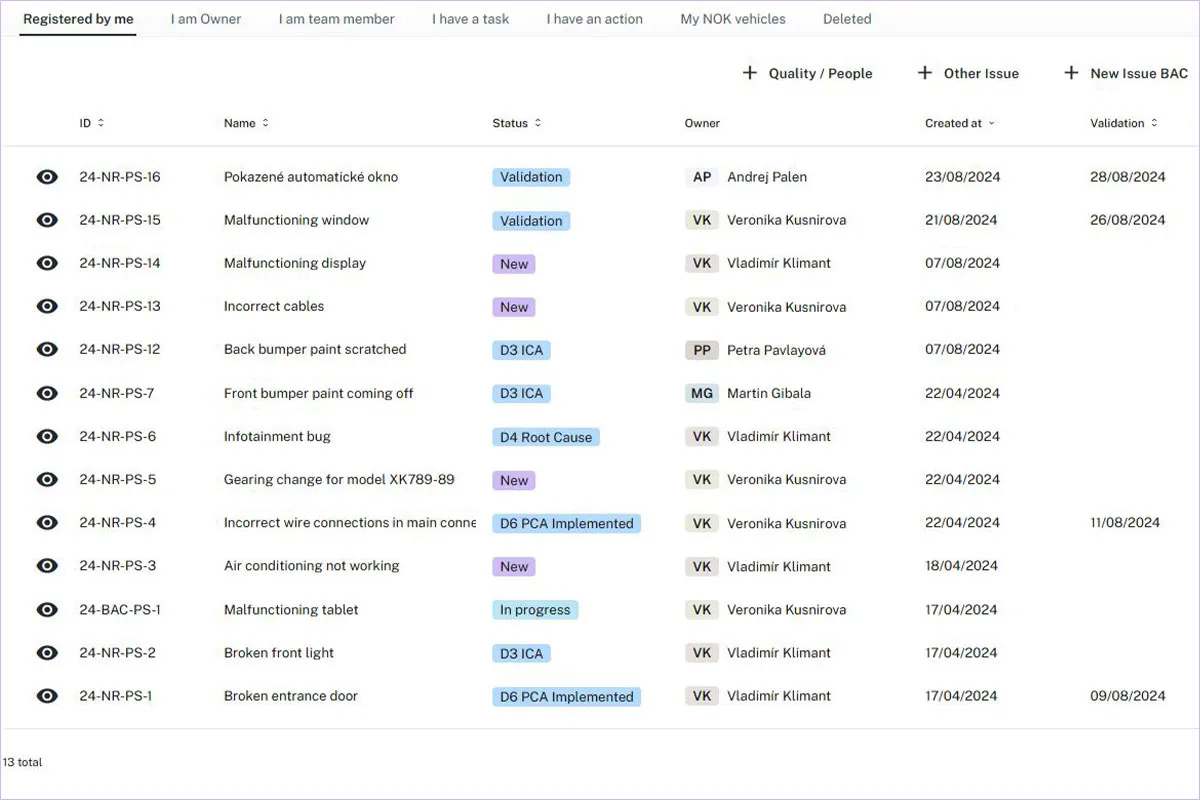The image size is (1200, 800).
Task: Click created date 18/04/2024
Action: click(961, 565)
